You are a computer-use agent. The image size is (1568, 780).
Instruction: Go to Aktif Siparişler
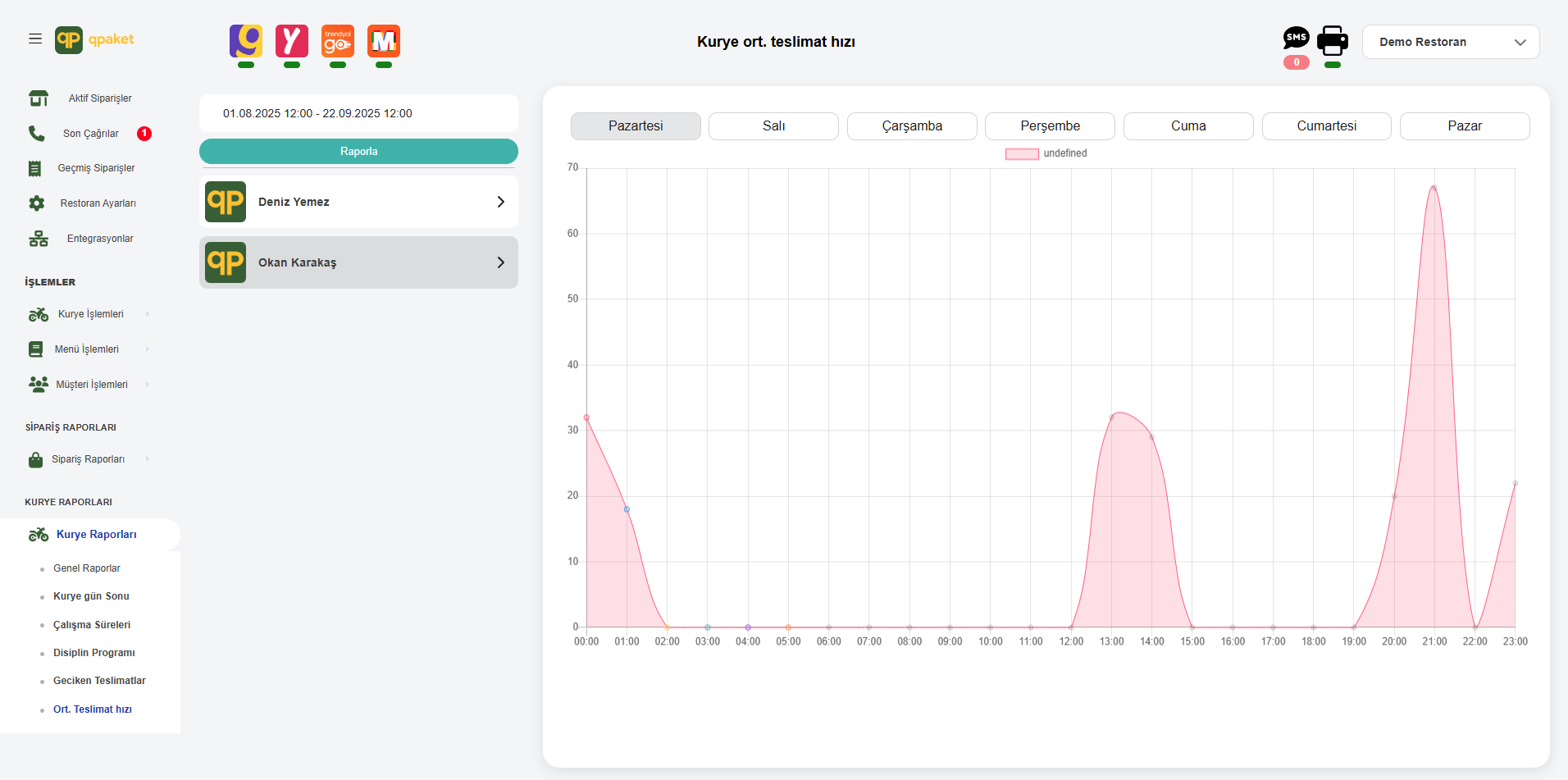[99, 98]
